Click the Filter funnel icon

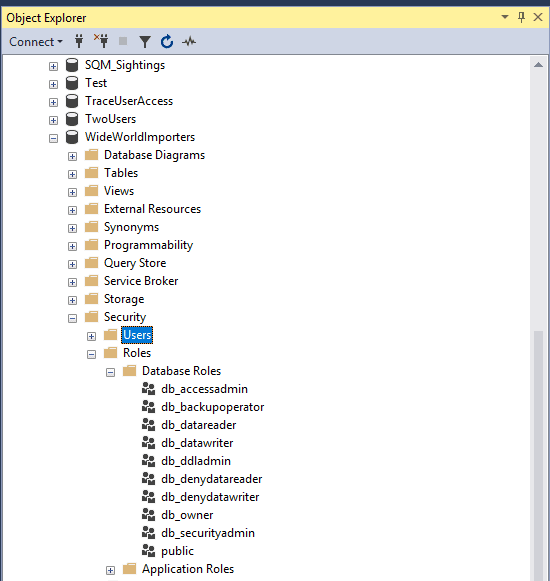145,42
